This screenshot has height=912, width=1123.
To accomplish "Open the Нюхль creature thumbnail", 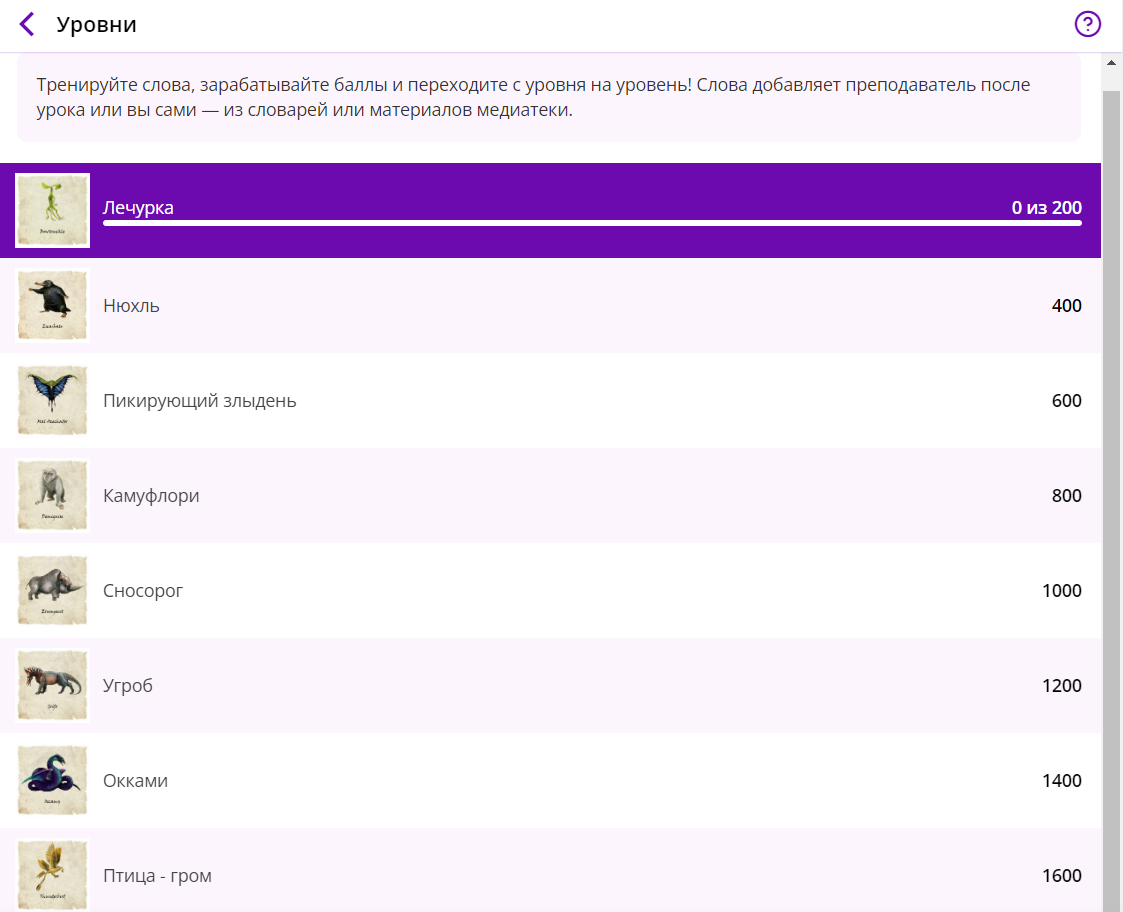I will [52, 305].
